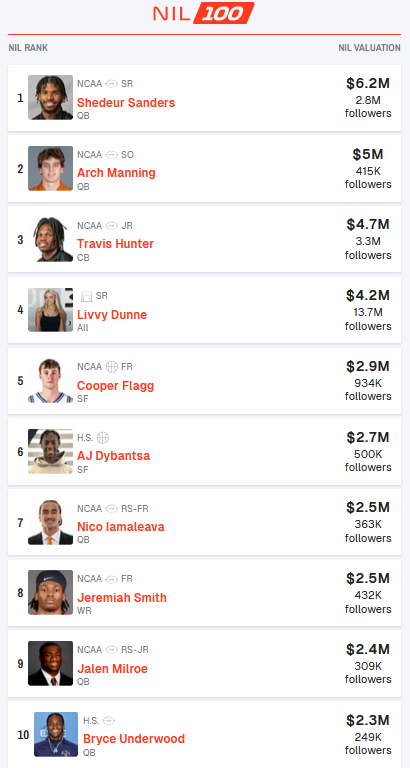
Task: Click basketball icon in AJ Dybantsa row
Action: (x=103, y=437)
